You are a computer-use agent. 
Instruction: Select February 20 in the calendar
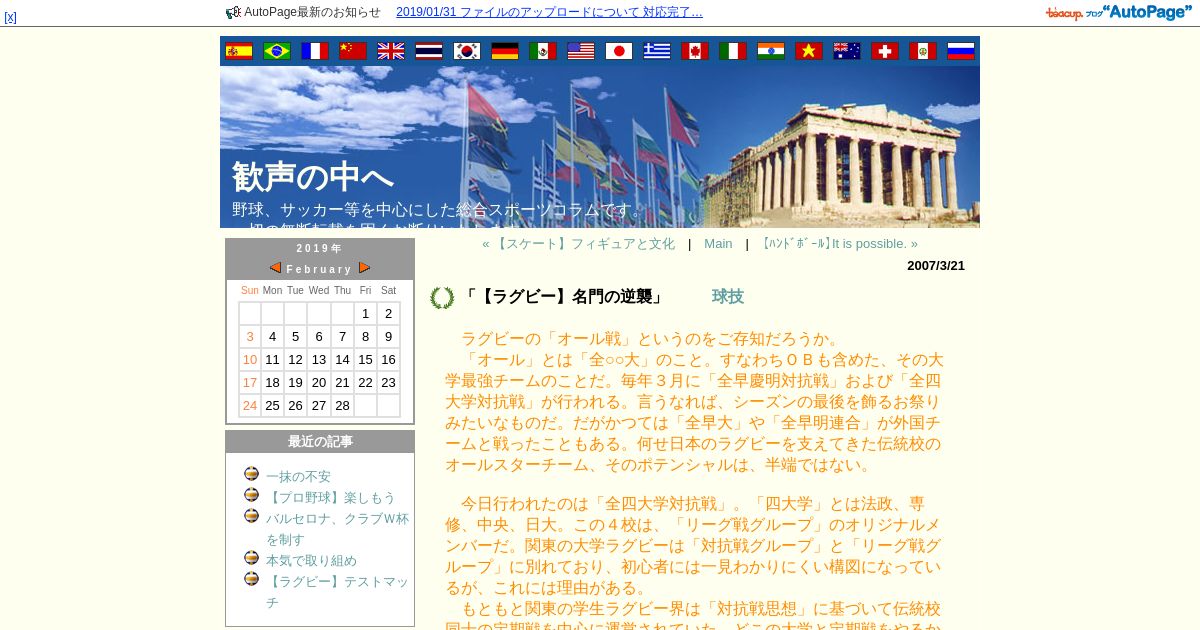click(x=319, y=383)
